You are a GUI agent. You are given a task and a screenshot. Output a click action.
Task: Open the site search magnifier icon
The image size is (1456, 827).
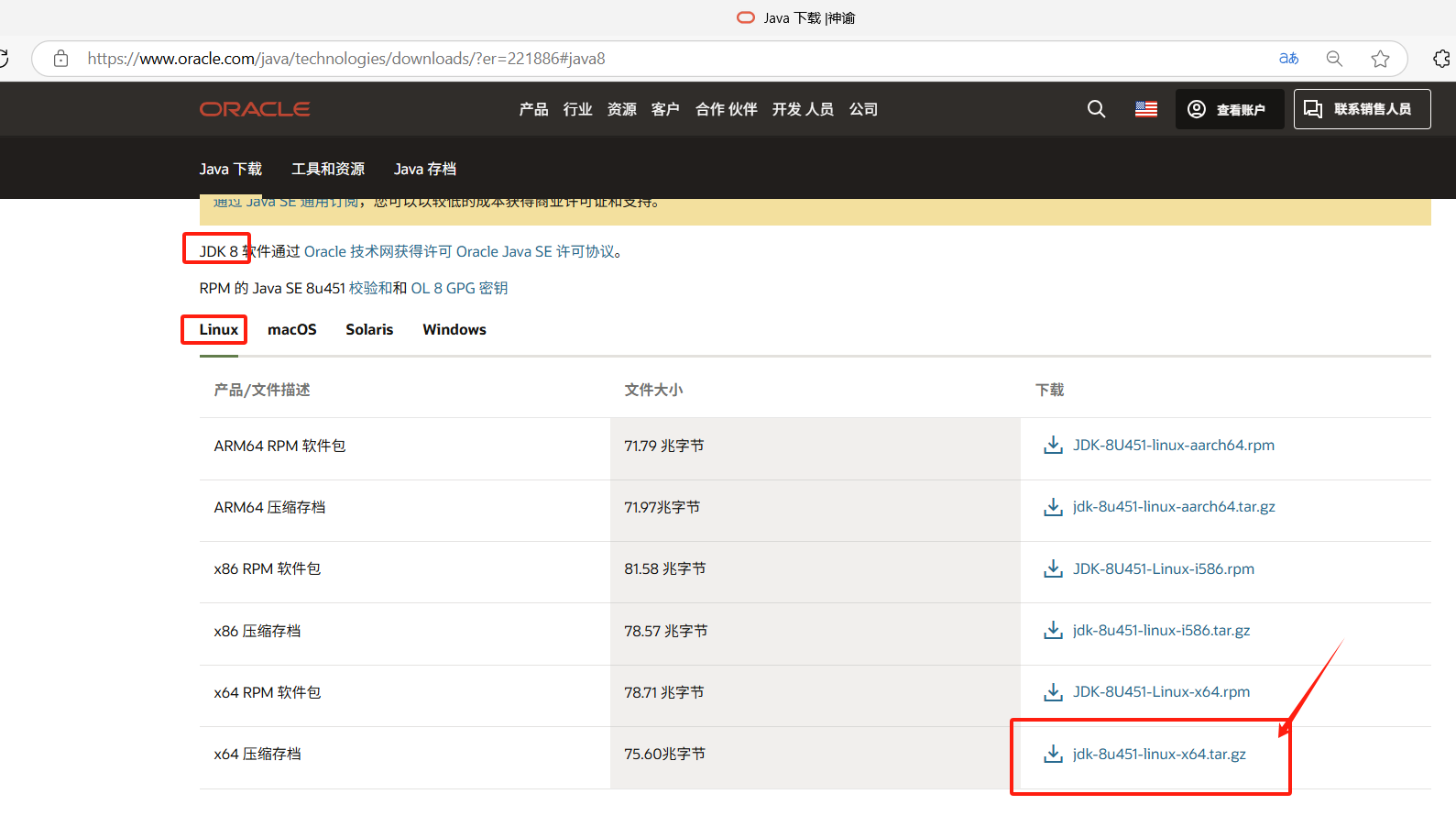(1096, 109)
